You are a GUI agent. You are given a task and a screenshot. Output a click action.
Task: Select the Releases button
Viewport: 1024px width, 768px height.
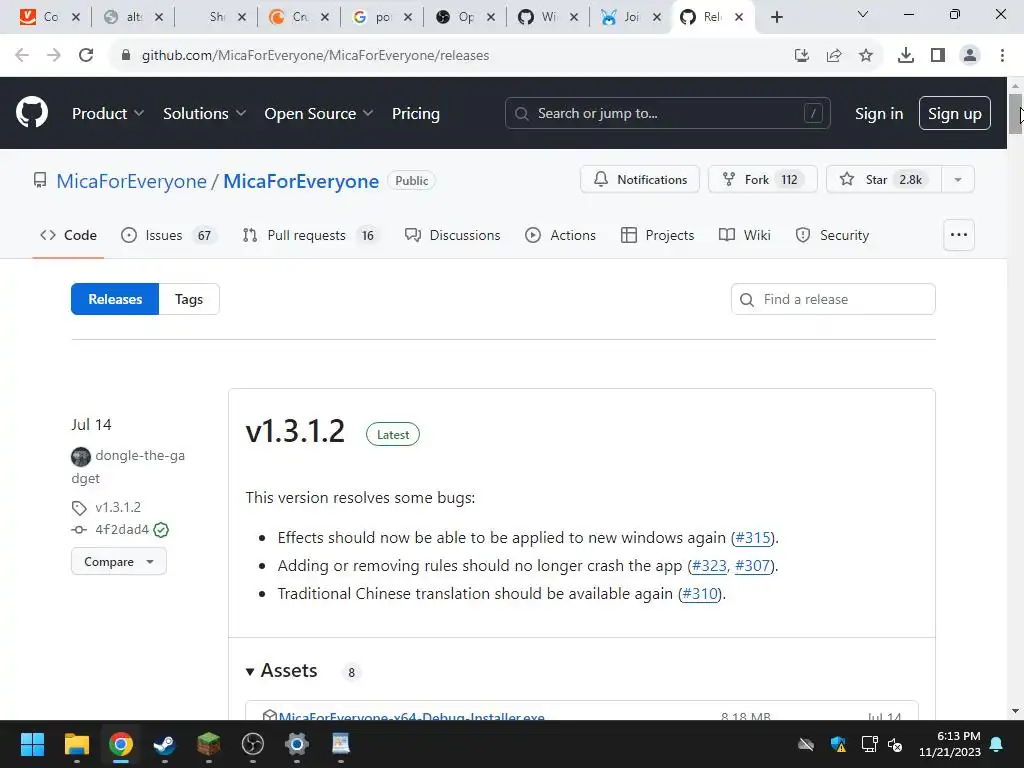tap(115, 299)
